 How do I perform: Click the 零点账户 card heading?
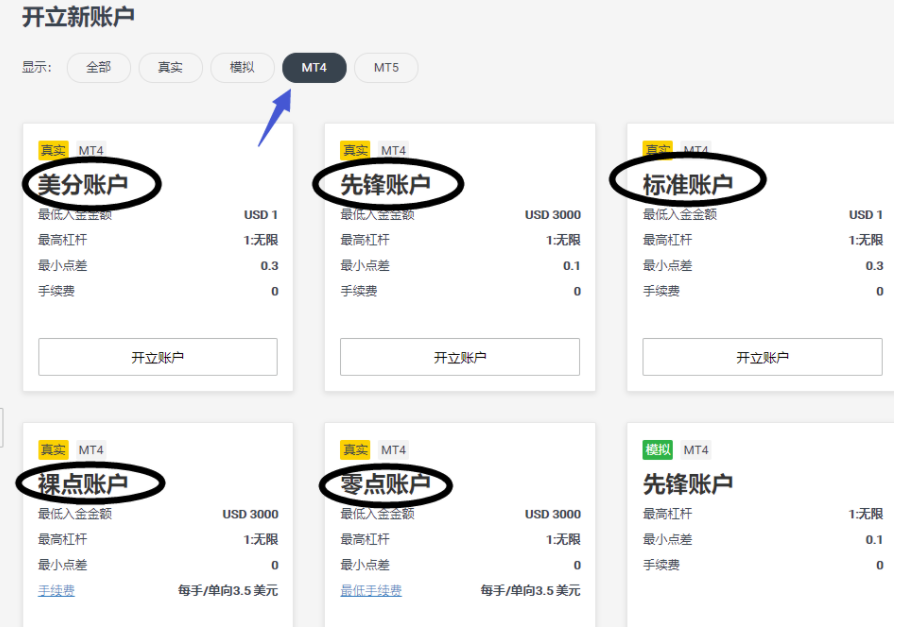pos(385,483)
